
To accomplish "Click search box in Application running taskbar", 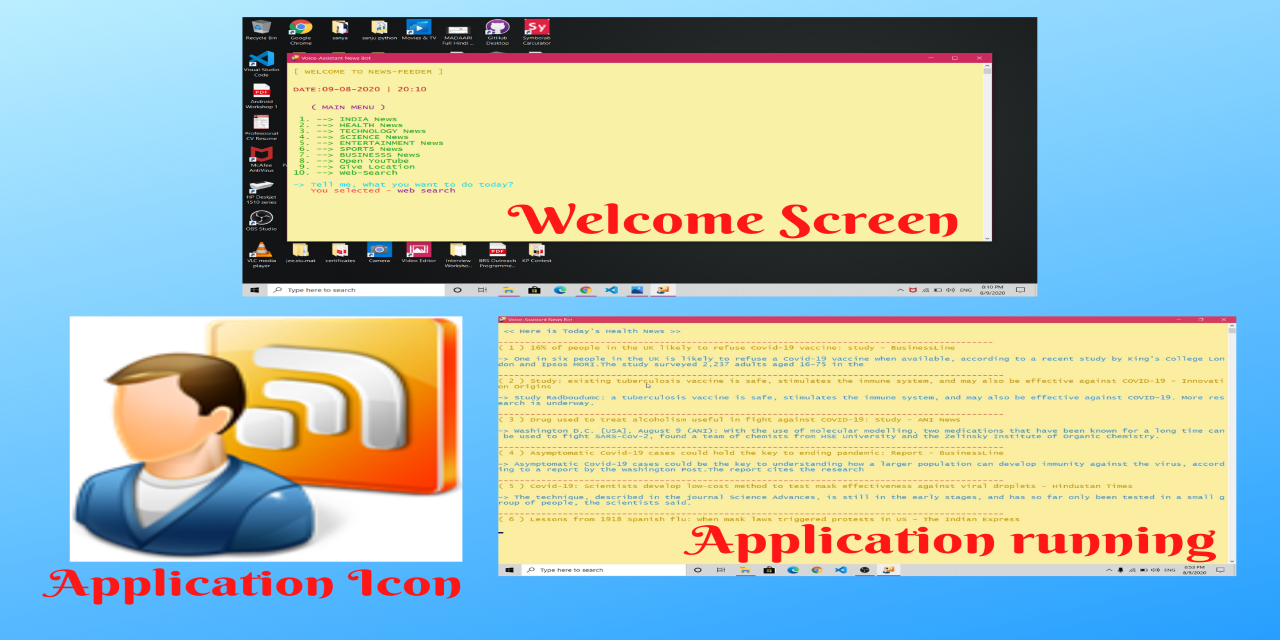I will pos(604,570).
